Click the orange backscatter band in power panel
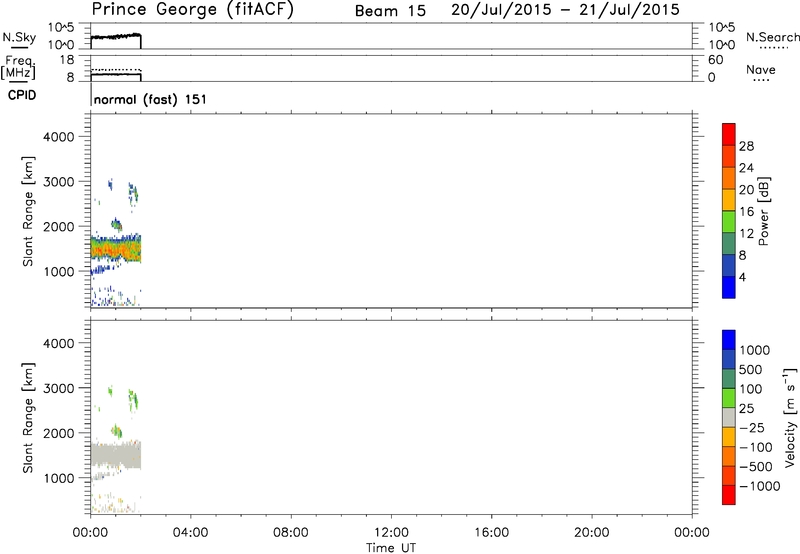The width and height of the screenshot is (800, 554). coord(116,249)
